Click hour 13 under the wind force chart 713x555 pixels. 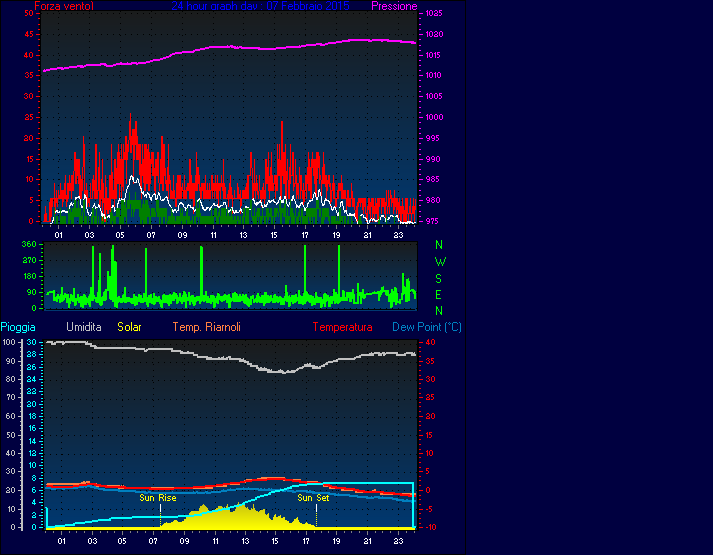pos(244,235)
